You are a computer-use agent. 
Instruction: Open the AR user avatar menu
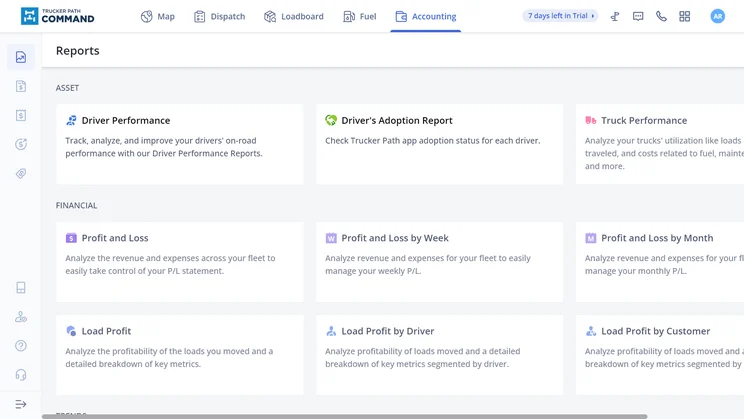coord(717,16)
